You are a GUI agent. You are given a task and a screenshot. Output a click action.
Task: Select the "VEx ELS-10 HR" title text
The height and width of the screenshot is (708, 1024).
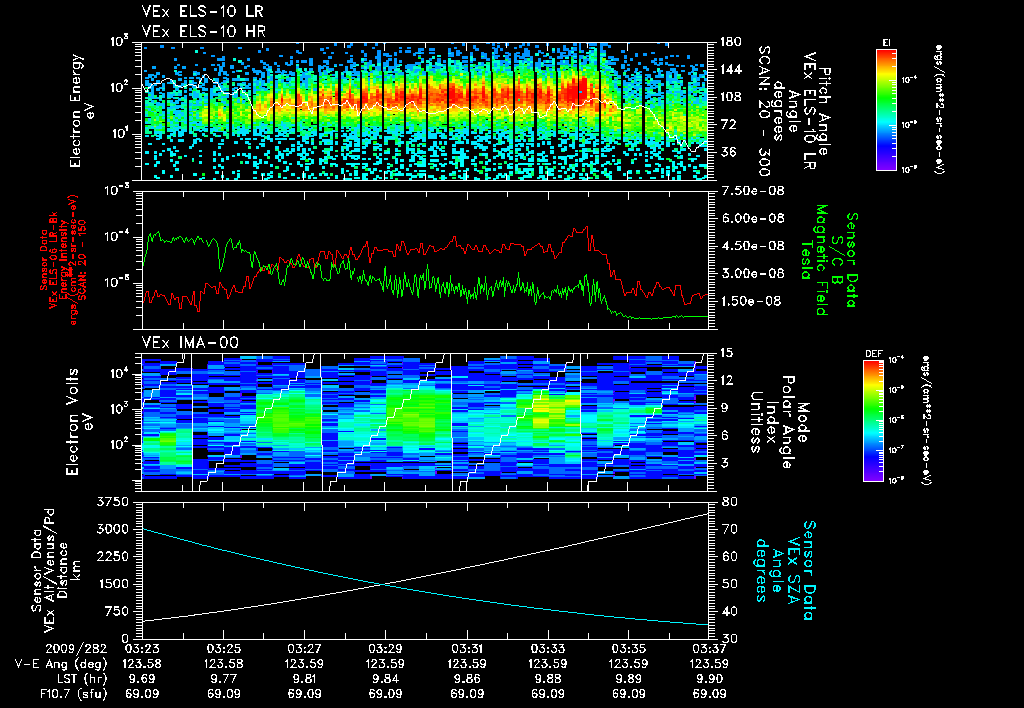click(204, 31)
